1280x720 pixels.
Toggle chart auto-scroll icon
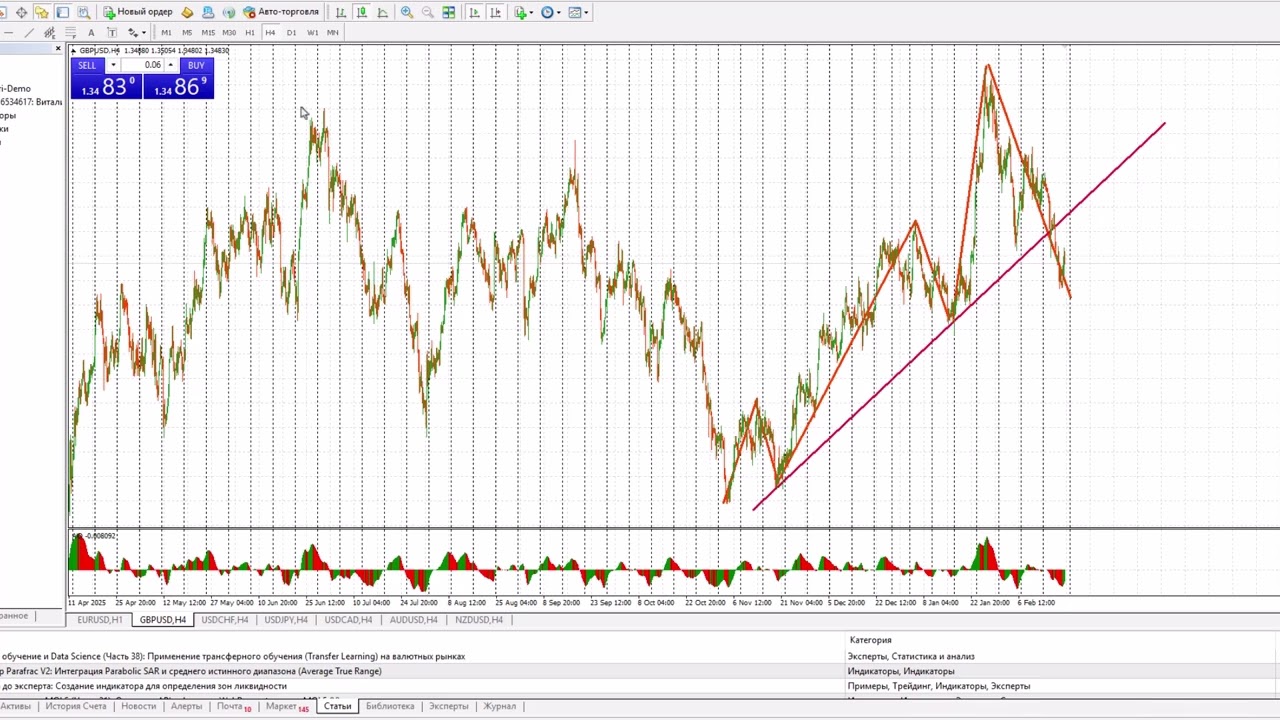click(474, 12)
